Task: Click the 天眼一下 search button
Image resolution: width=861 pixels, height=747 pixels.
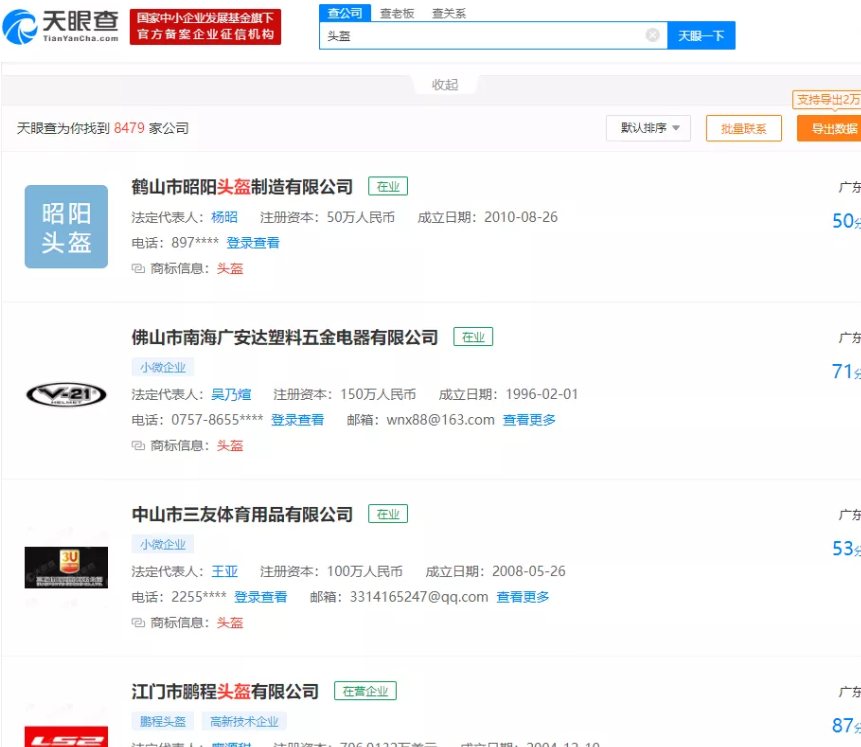Action: pos(701,36)
